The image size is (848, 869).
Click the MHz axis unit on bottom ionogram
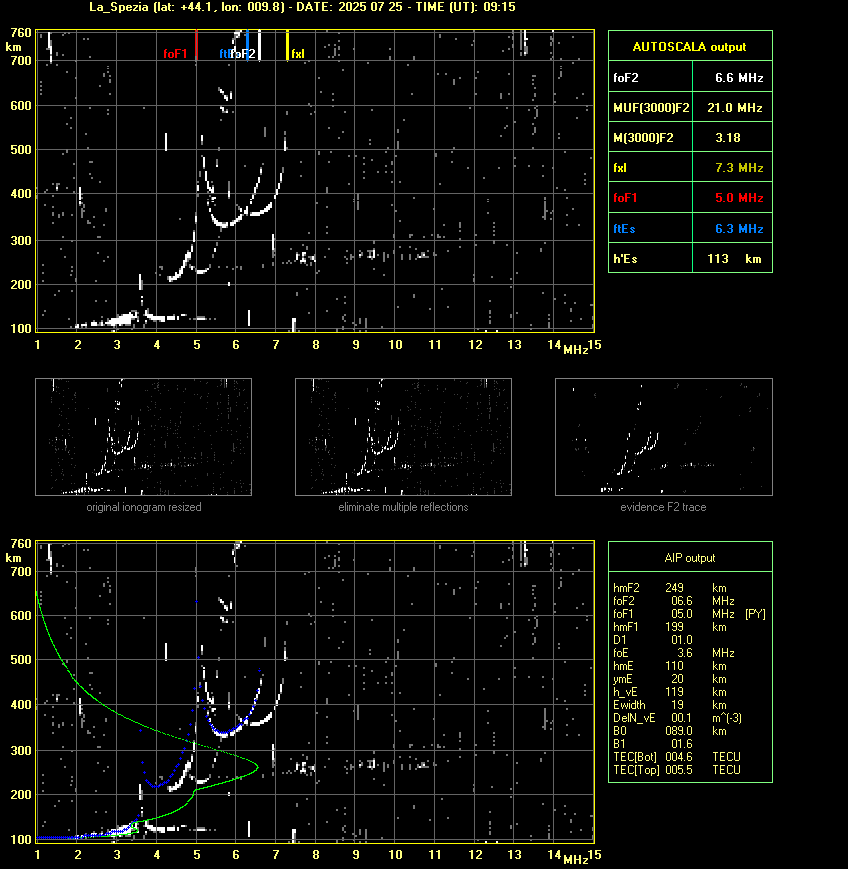click(x=575, y=860)
